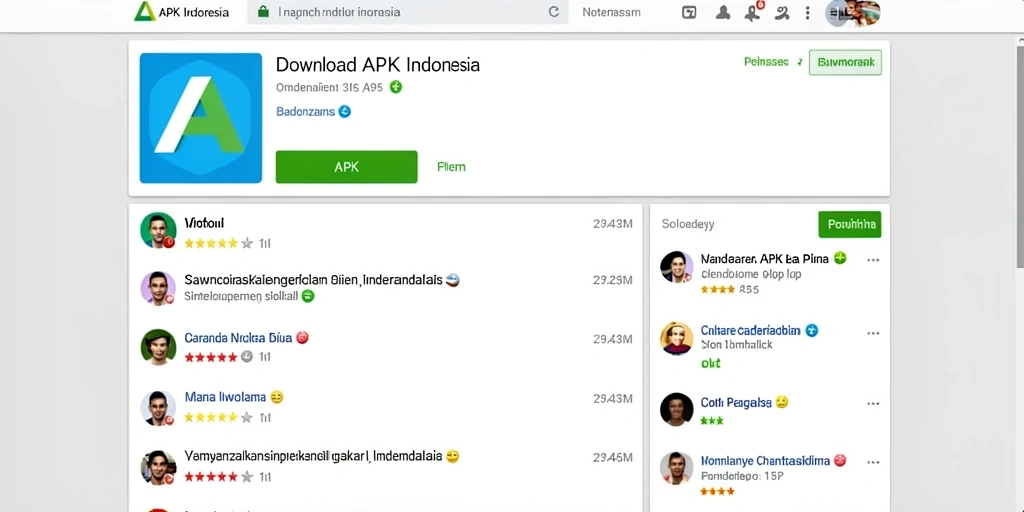Click the emoji after the Sawncoiraskaiengericlam title

[452, 280]
